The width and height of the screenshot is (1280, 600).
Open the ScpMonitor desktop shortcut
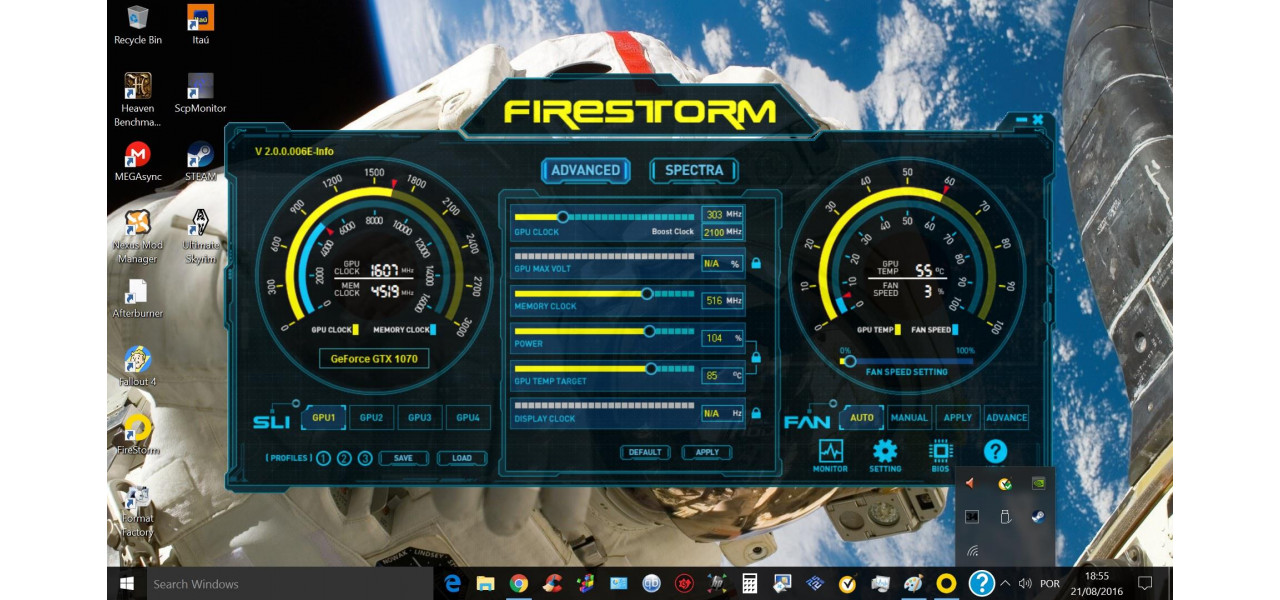[x=200, y=94]
